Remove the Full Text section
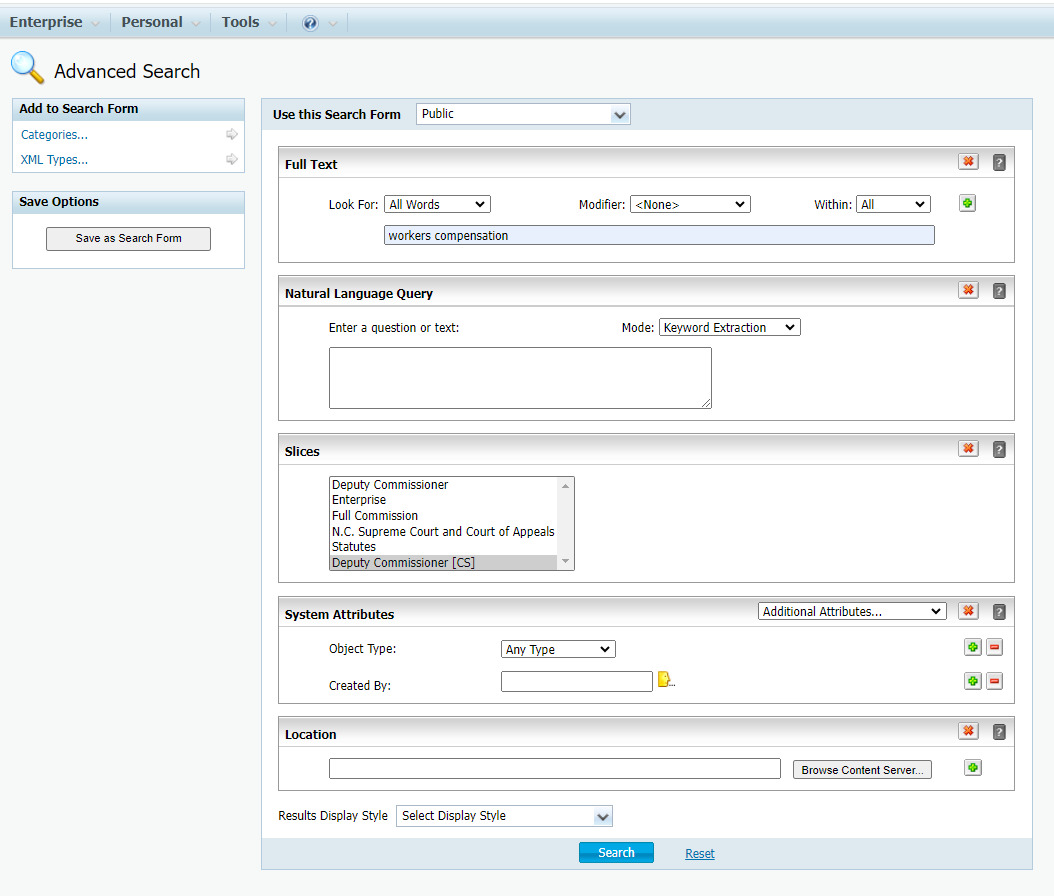 tap(968, 162)
